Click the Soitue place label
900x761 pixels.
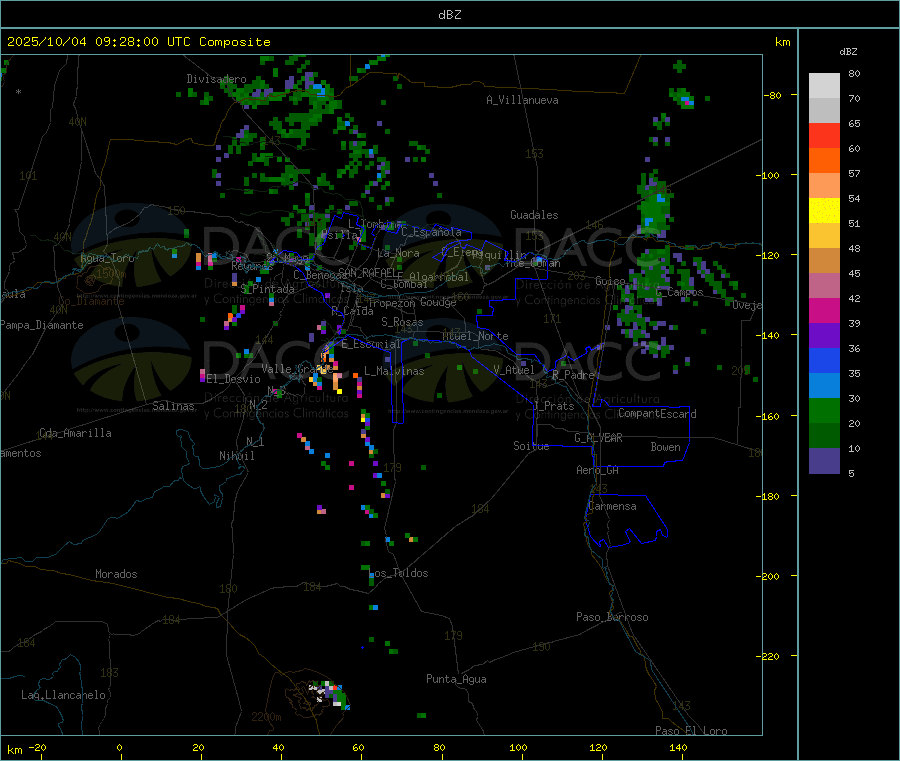[x=531, y=446]
